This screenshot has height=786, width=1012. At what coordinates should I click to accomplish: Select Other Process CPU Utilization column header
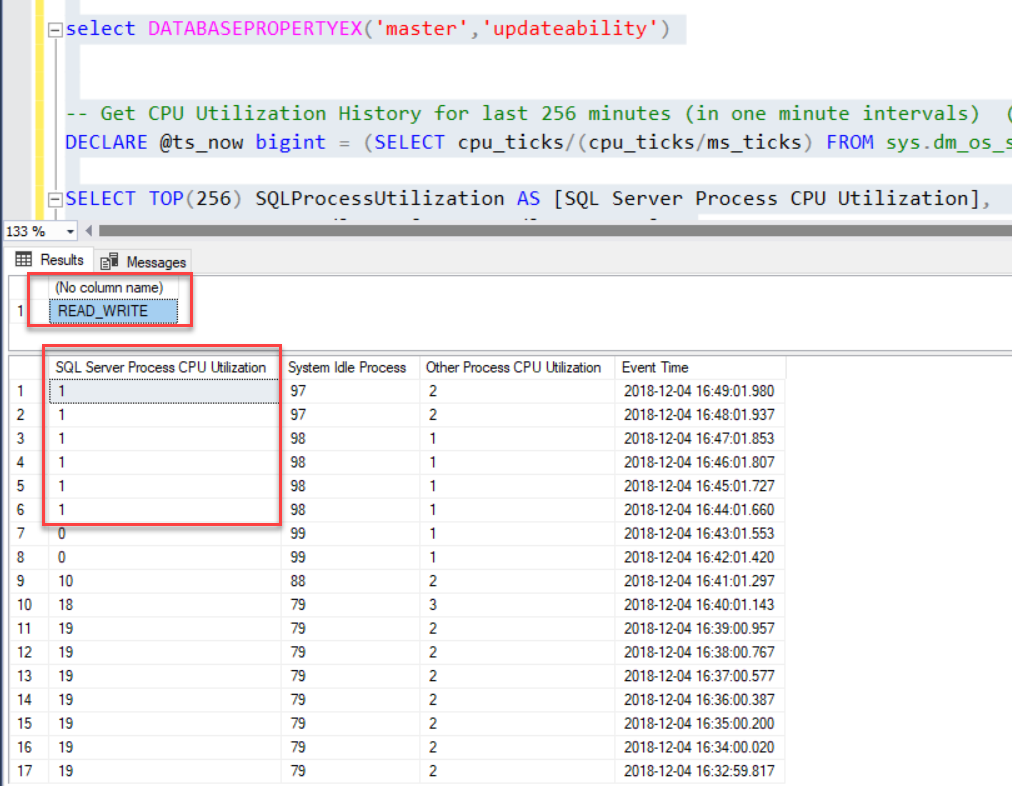[513, 367]
